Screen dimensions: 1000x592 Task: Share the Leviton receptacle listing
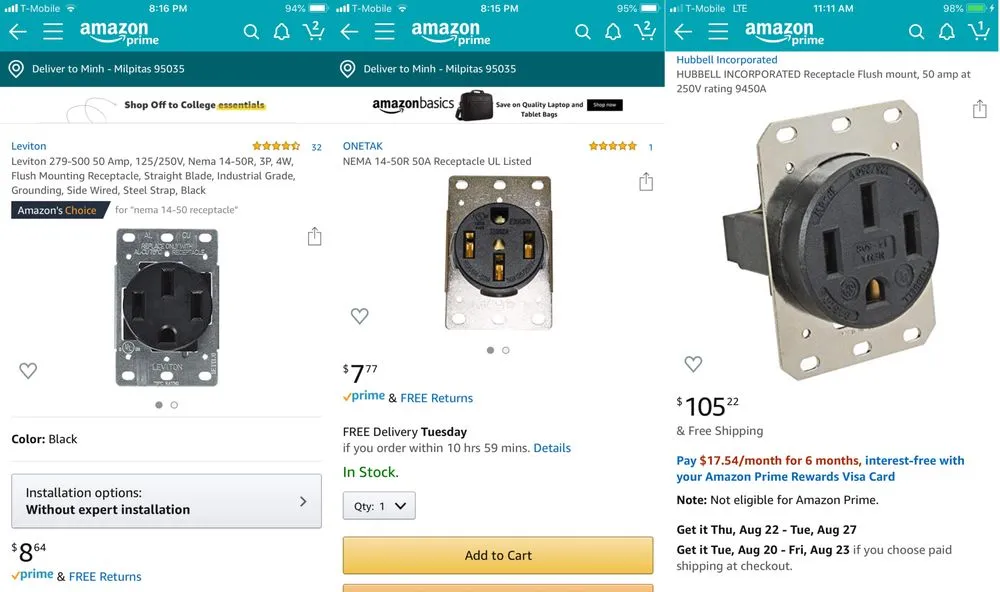tap(314, 237)
